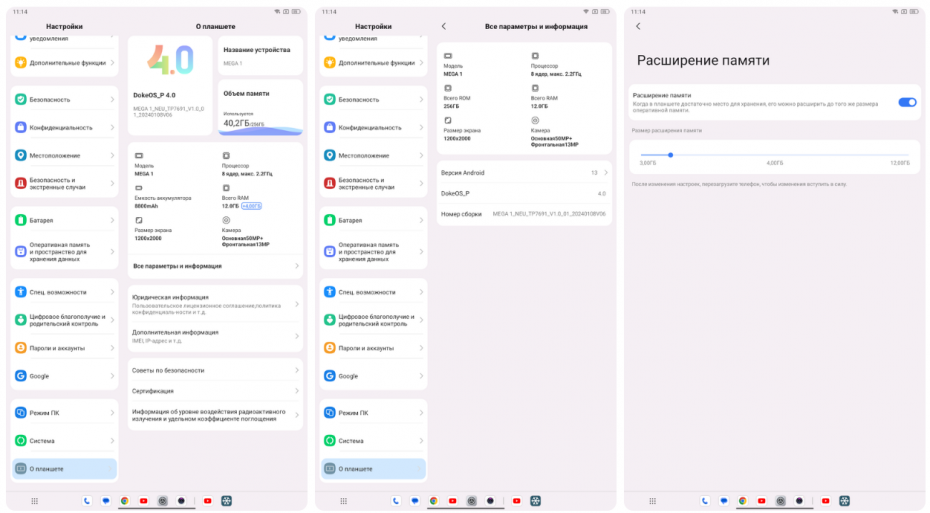Open snowflake app in left screenshot dock
This screenshot has width=930, height=513.
pyautogui.click(x=227, y=501)
